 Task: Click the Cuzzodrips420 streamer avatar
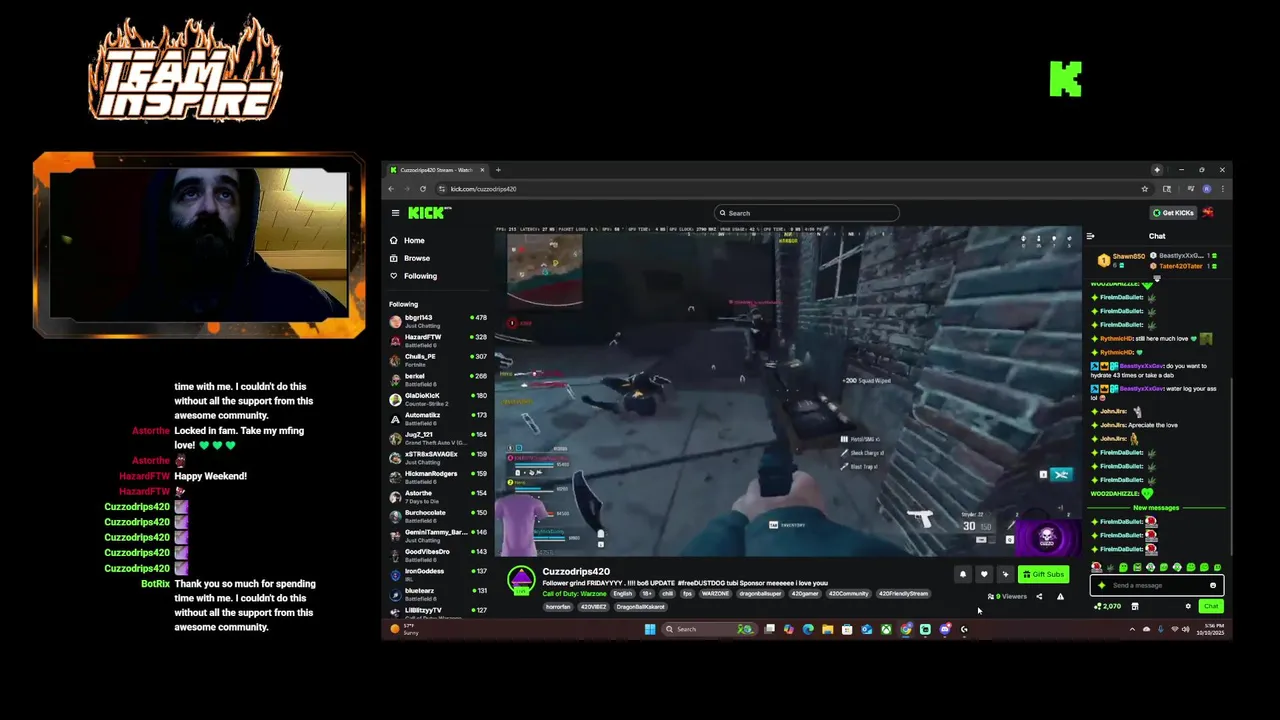[x=521, y=580]
